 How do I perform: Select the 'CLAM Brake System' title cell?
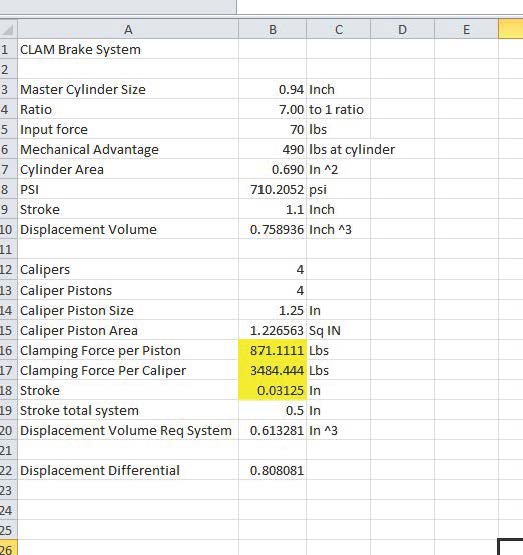pos(128,49)
